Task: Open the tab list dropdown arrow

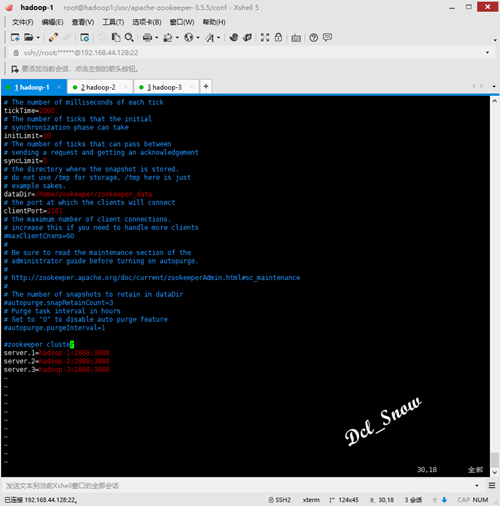Action: pyautogui.click(x=494, y=86)
